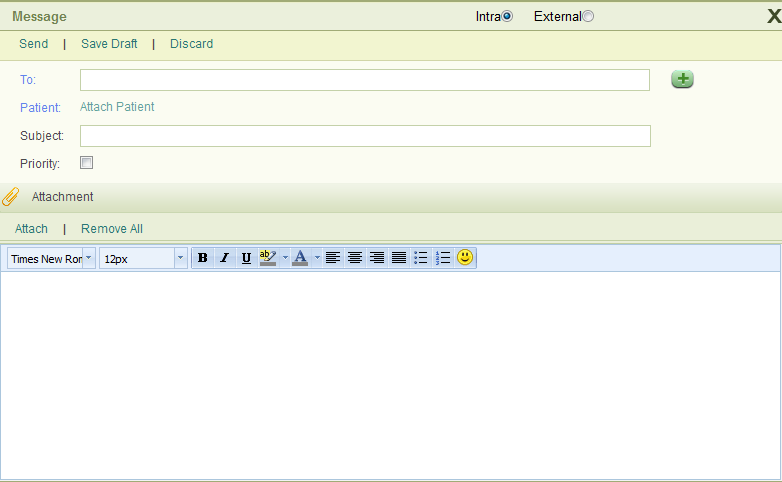Toggle bold formatting
Image resolution: width=782 pixels, height=482 pixels.
[203, 258]
